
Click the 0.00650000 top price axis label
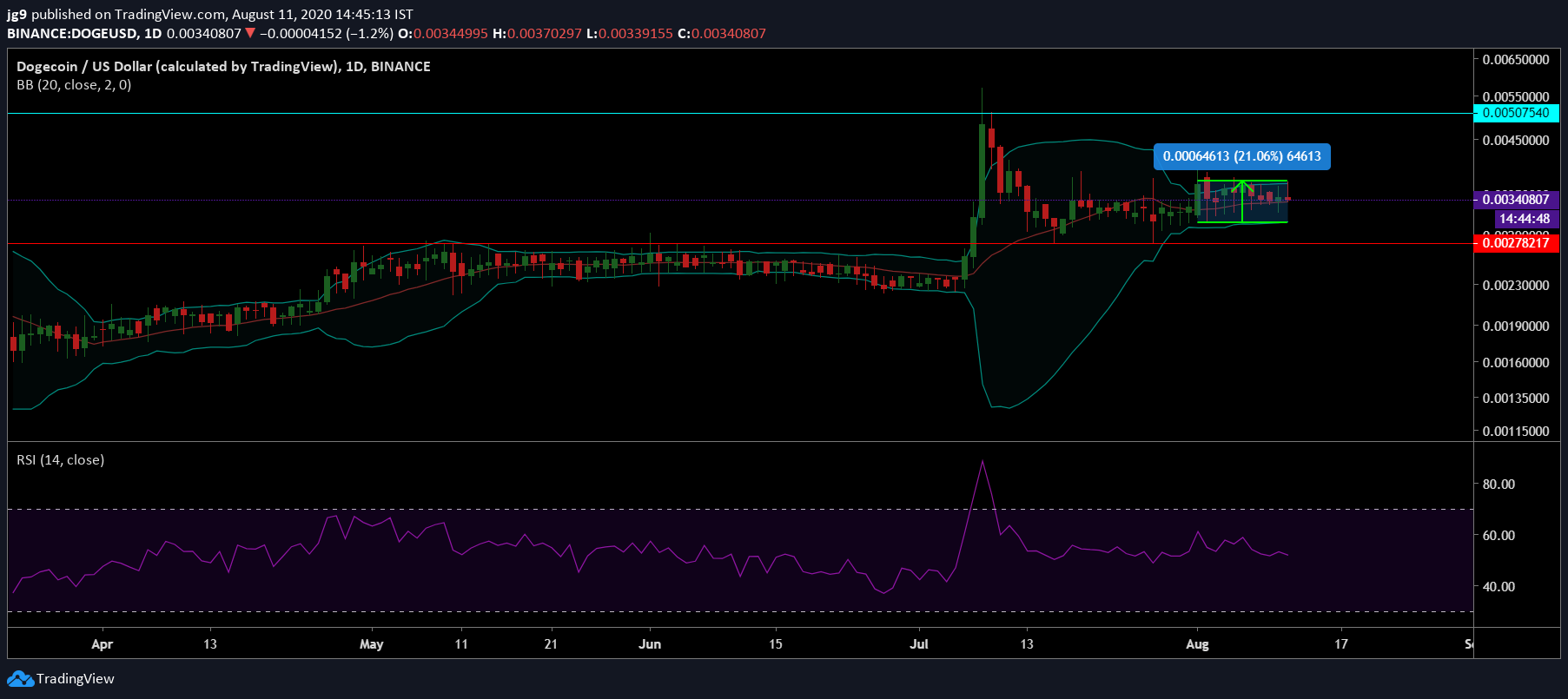coord(1515,60)
